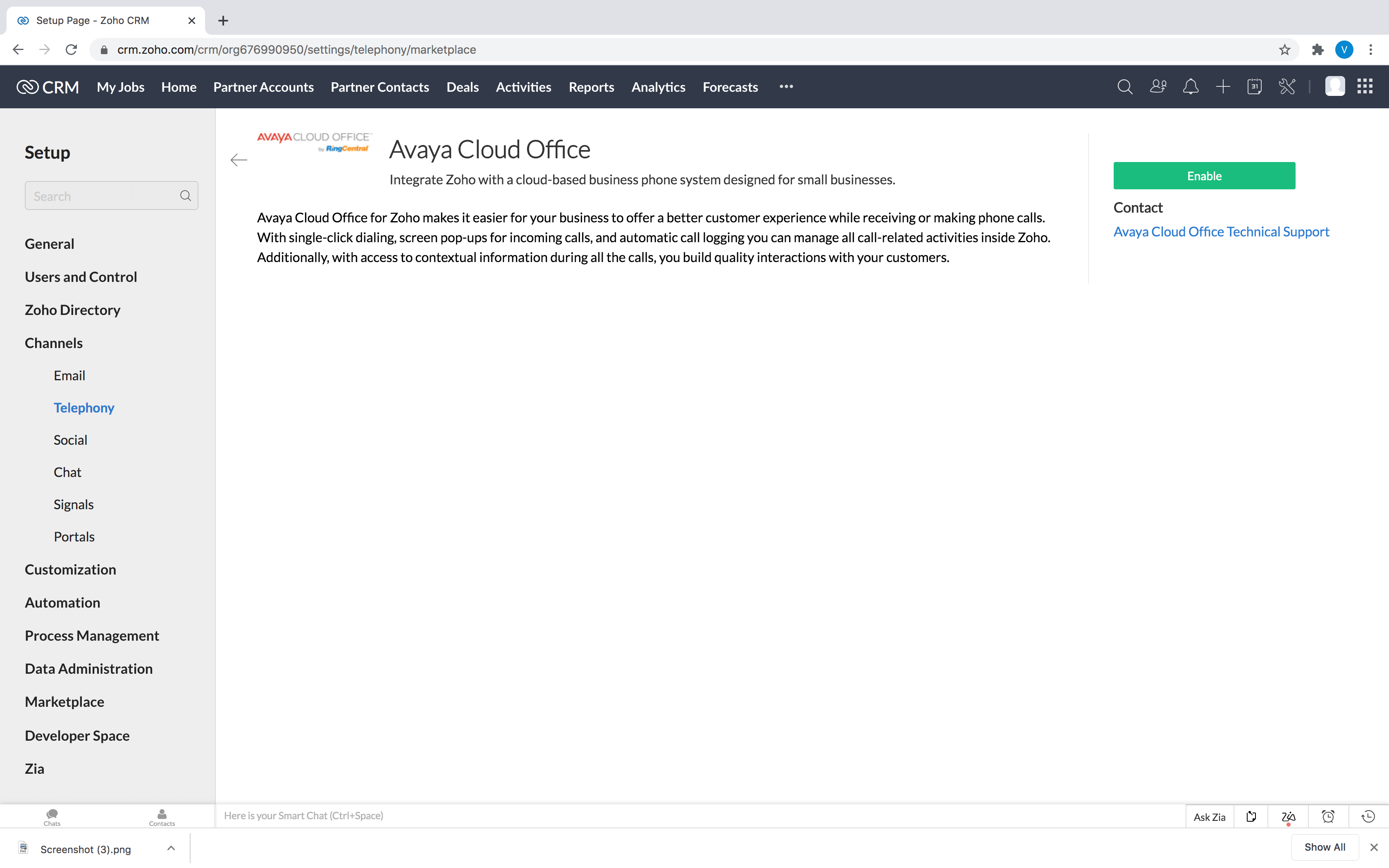
Task: Open the reminders alarm clock icon
Action: (1328, 816)
